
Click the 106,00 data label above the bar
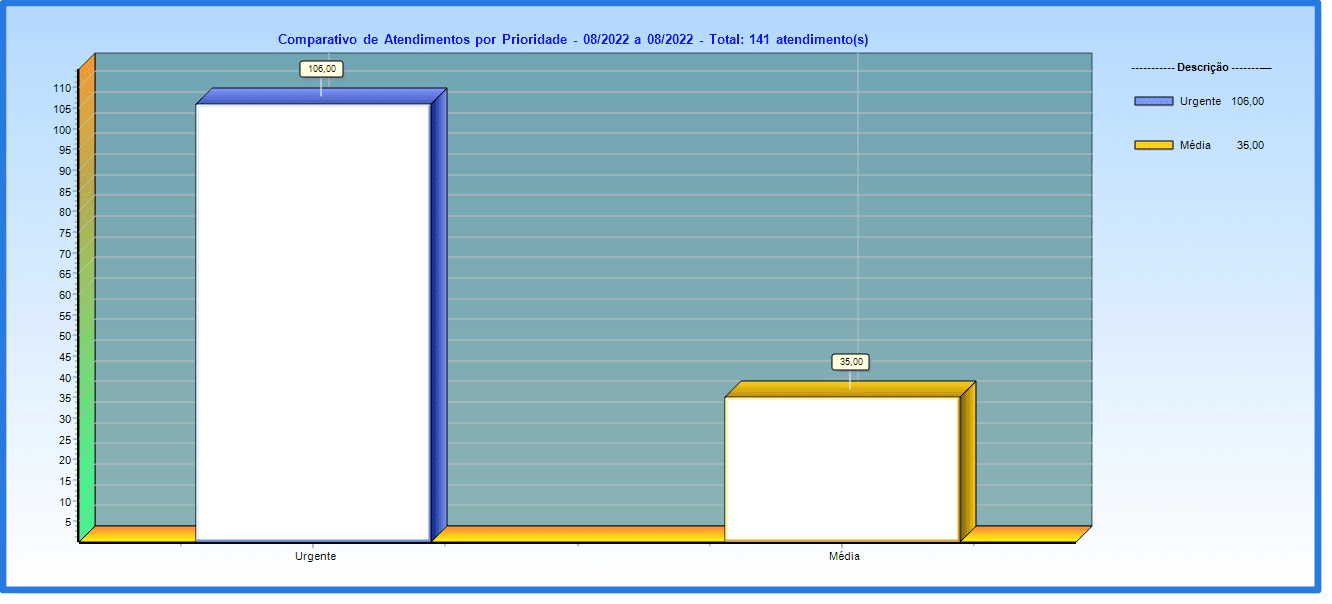tap(322, 69)
